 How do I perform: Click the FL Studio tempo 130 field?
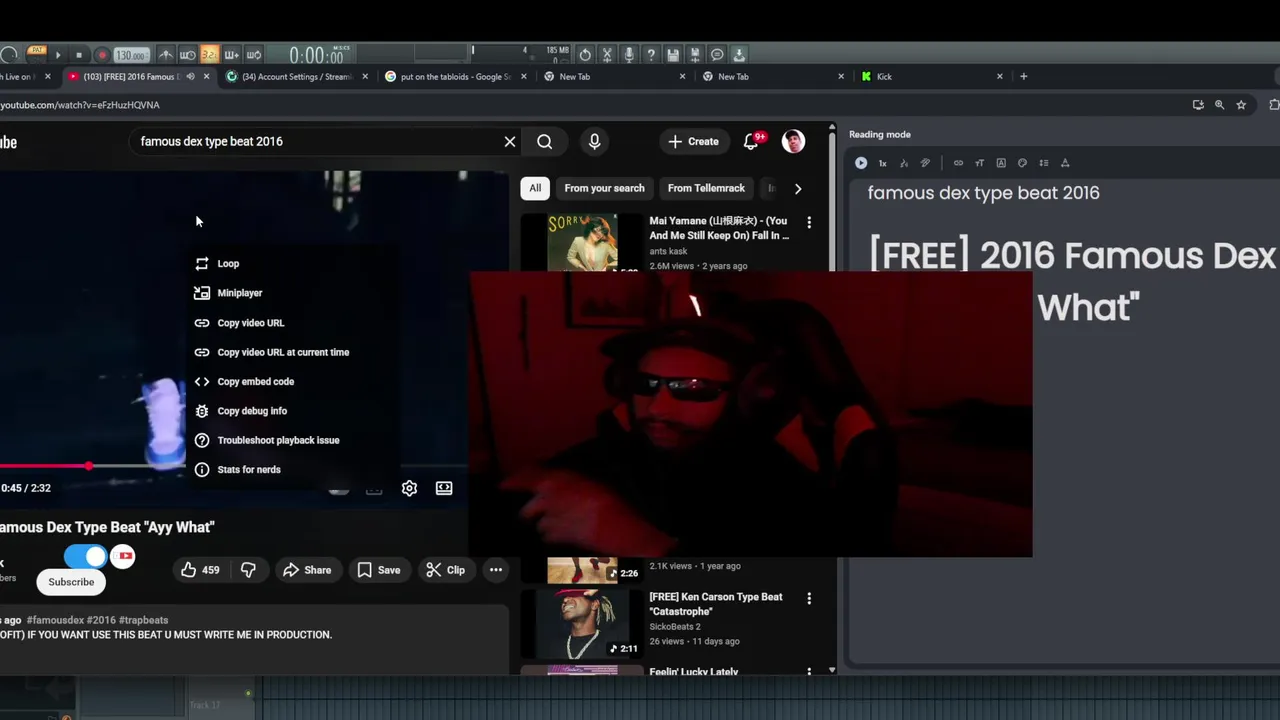click(x=131, y=55)
